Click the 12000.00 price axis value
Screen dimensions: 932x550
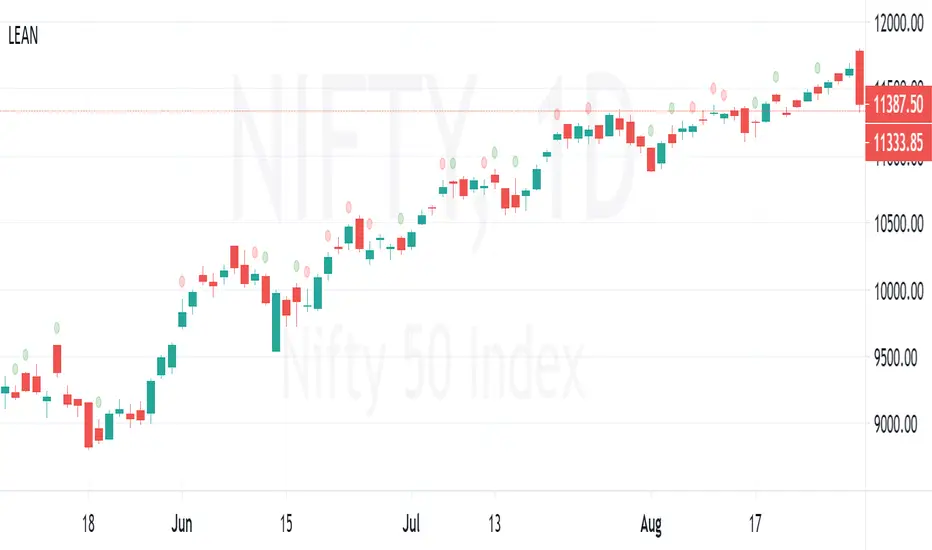(x=898, y=23)
